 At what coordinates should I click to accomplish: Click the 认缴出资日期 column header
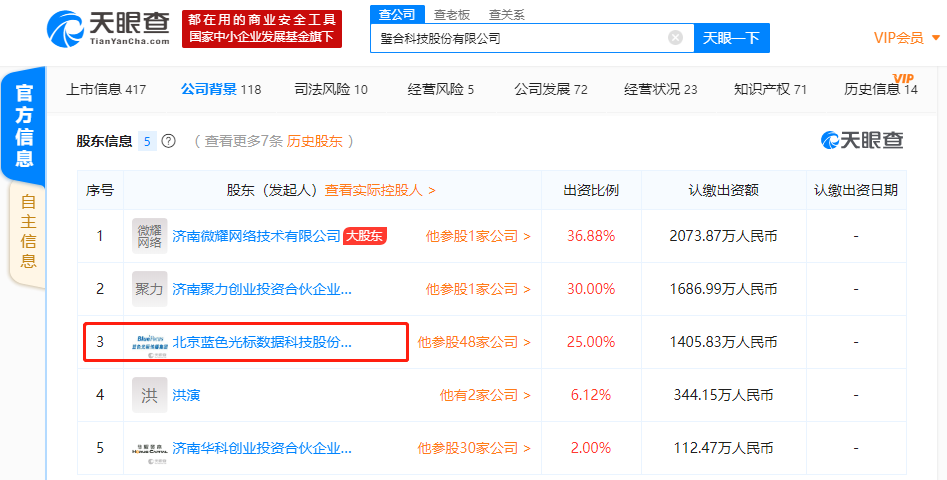856,190
